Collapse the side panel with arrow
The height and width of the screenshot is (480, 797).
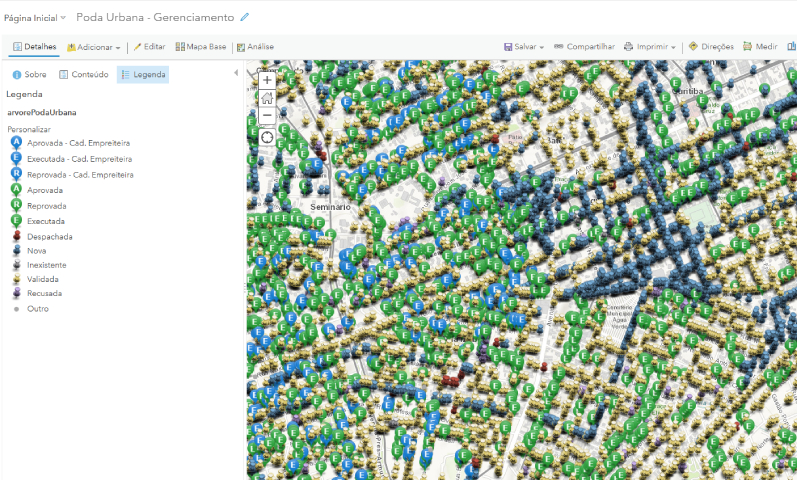click(x=236, y=73)
